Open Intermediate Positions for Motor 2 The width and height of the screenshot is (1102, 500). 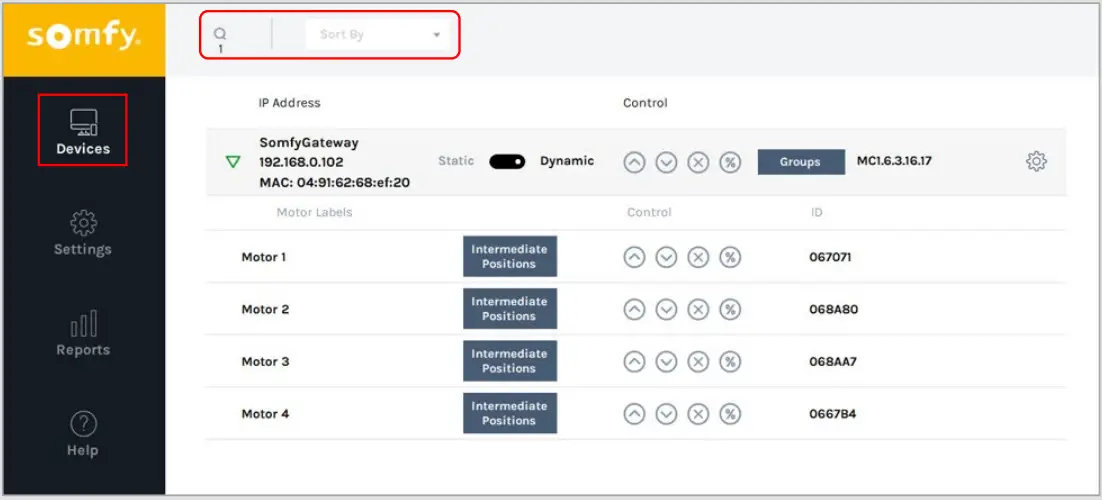point(510,309)
